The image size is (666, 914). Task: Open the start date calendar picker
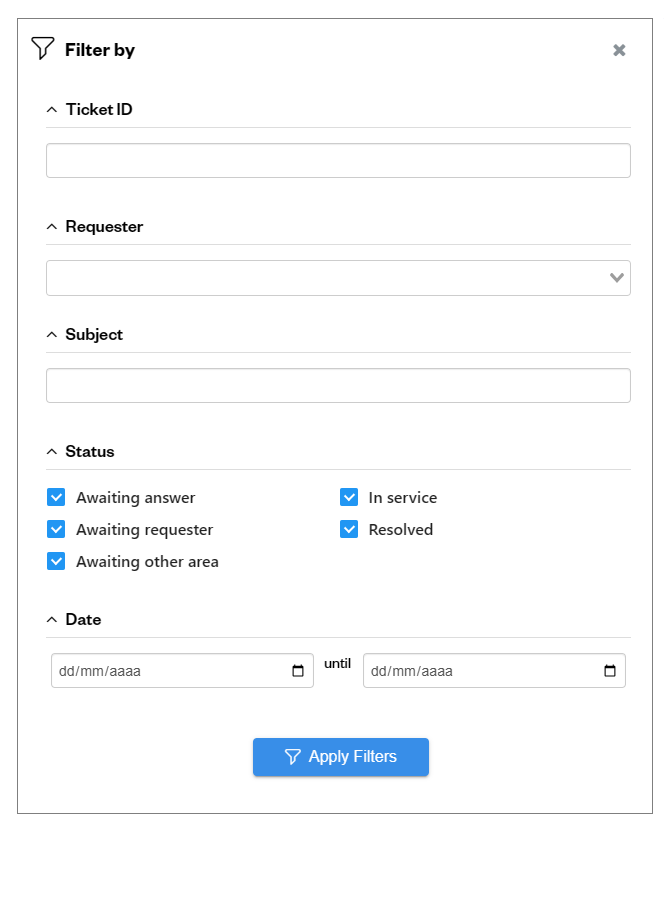pyautogui.click(x=298, y=671)
